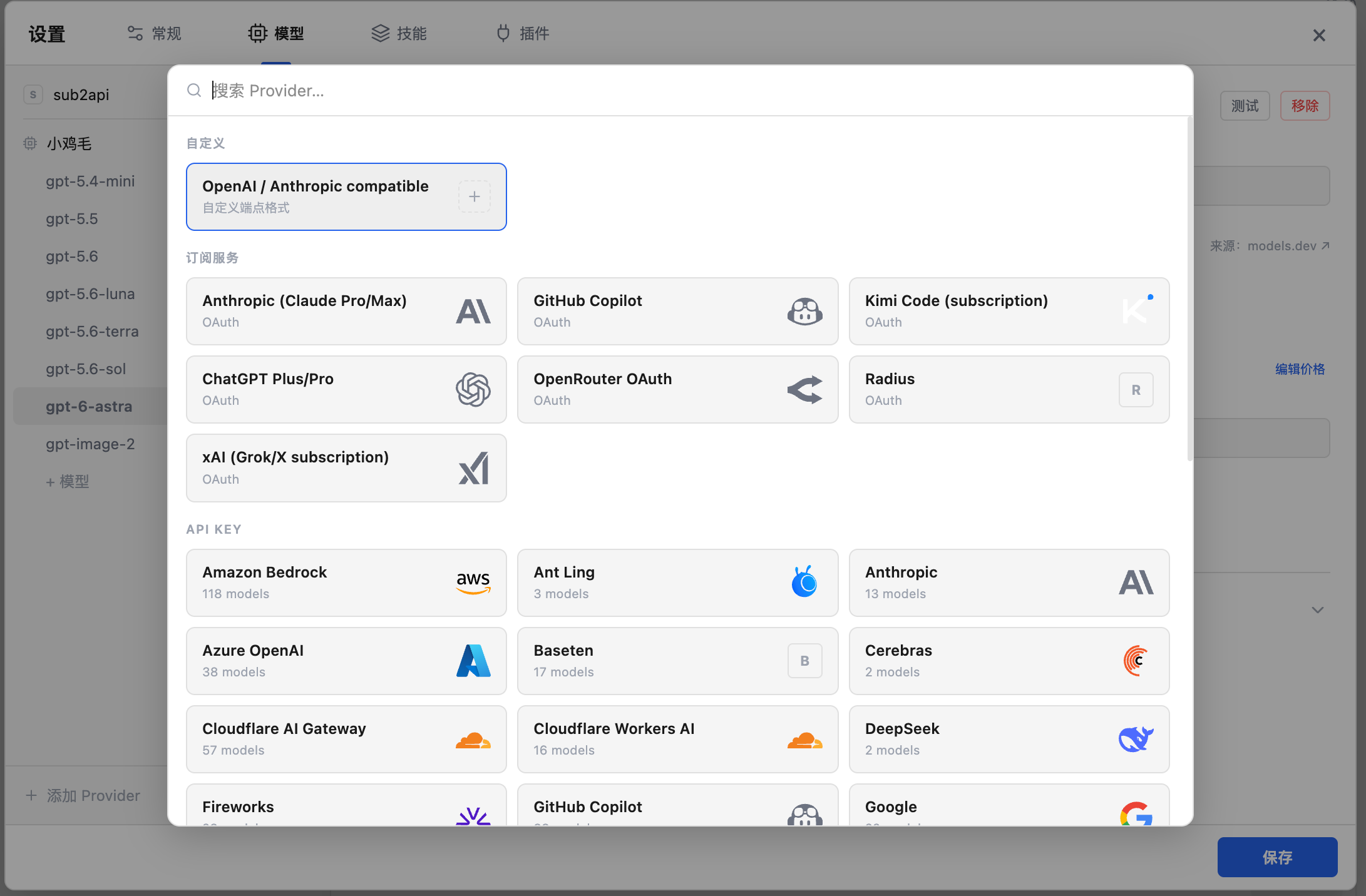Select gpt-5.6-terra in the model list
Image resolution: width=1366 pixels, height=896 pixels.
coord(92,332)
